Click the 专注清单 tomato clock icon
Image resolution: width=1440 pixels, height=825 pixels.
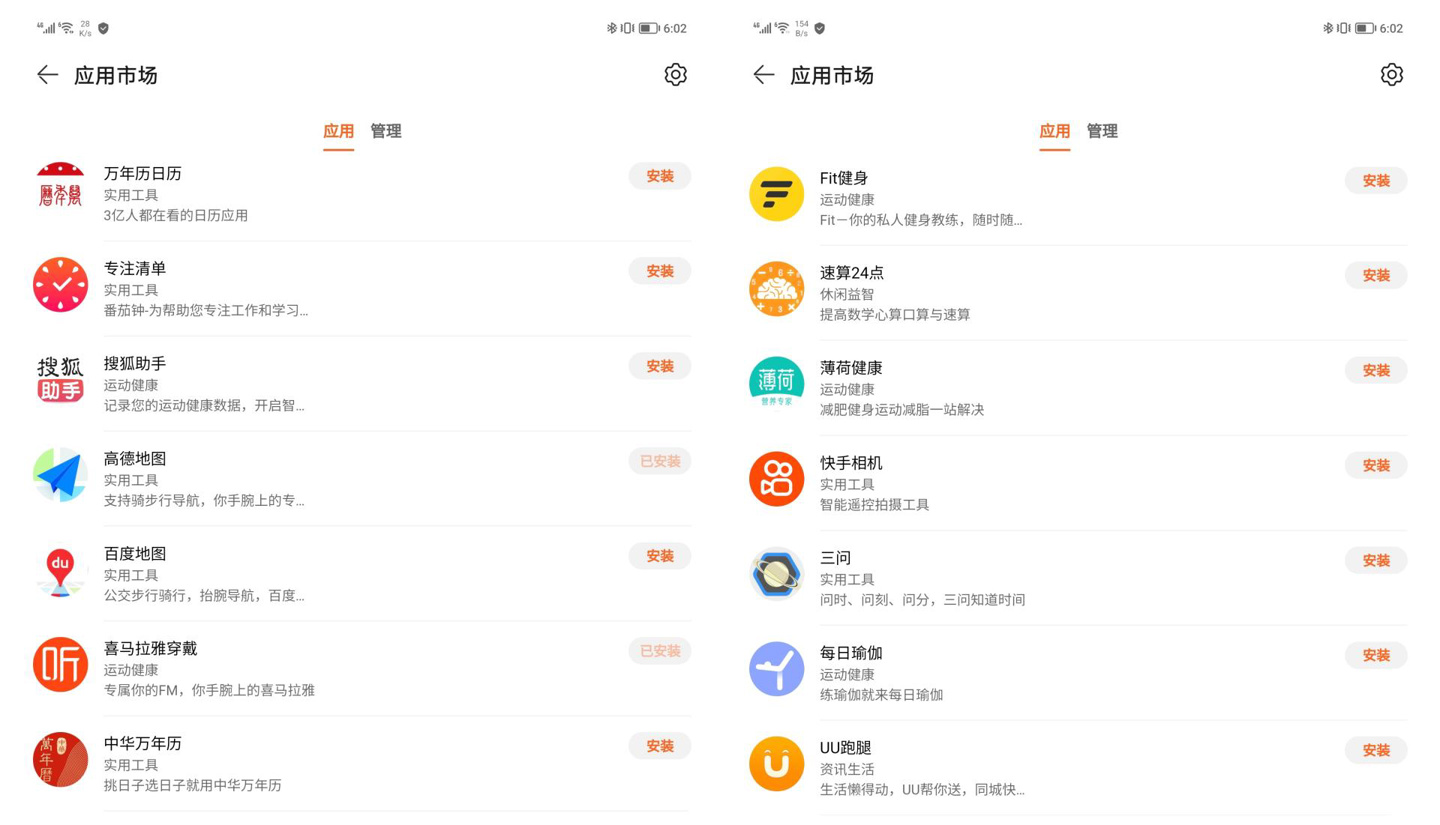pos(60,285)
